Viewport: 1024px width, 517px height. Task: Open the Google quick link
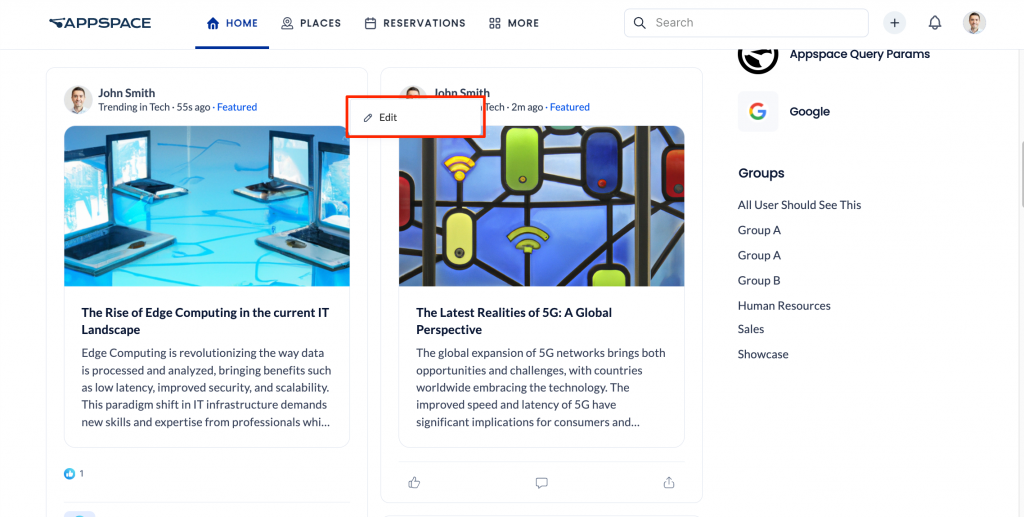pos(810,112)
